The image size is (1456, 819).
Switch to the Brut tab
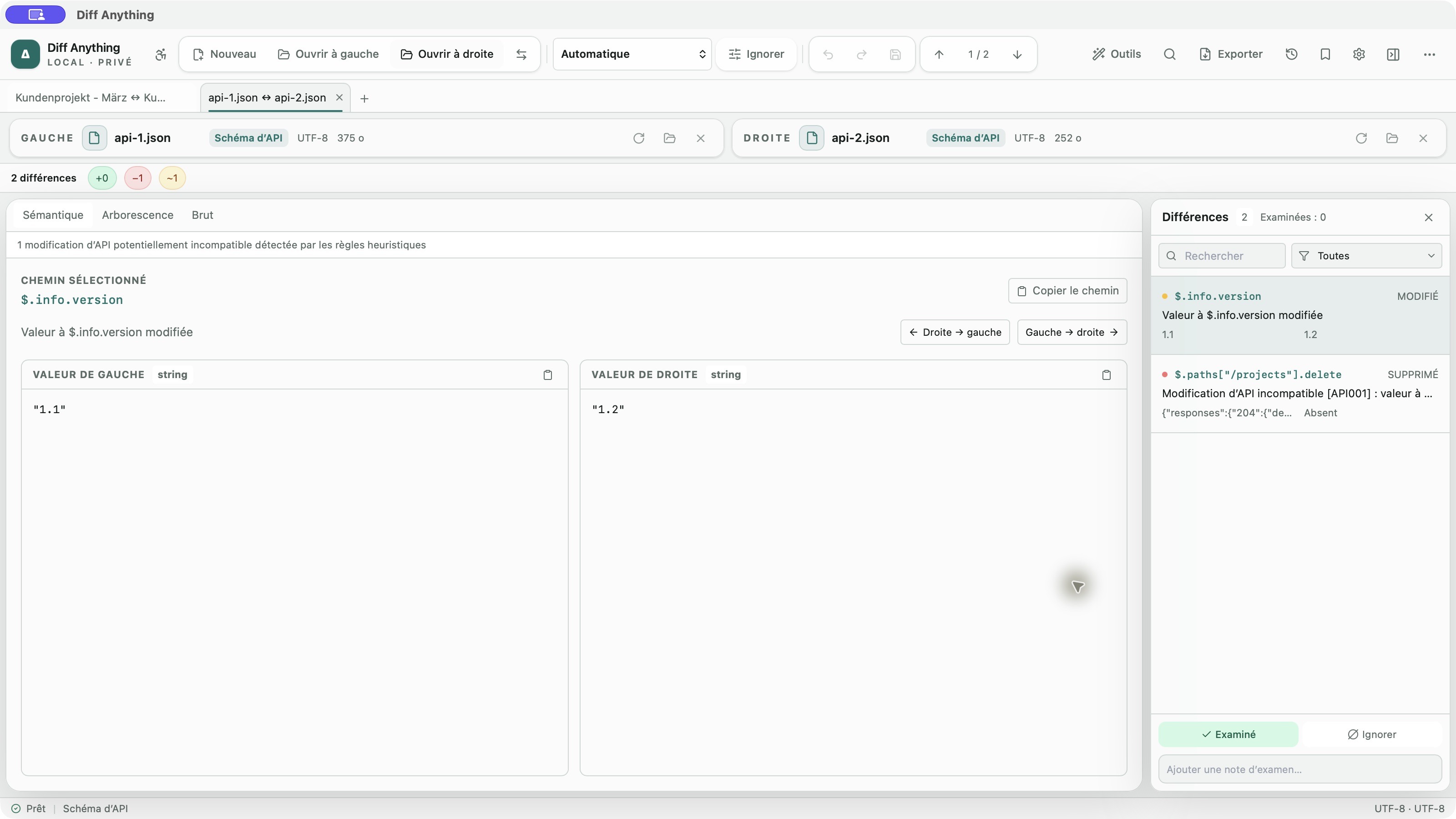(x=202, y=215)
